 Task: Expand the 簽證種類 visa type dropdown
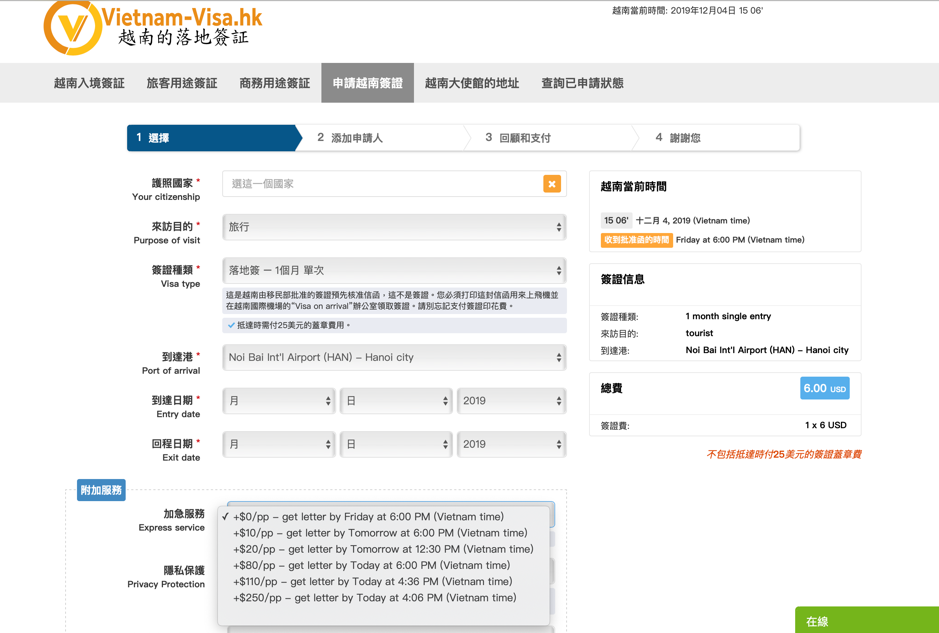[x=394, y=271]
